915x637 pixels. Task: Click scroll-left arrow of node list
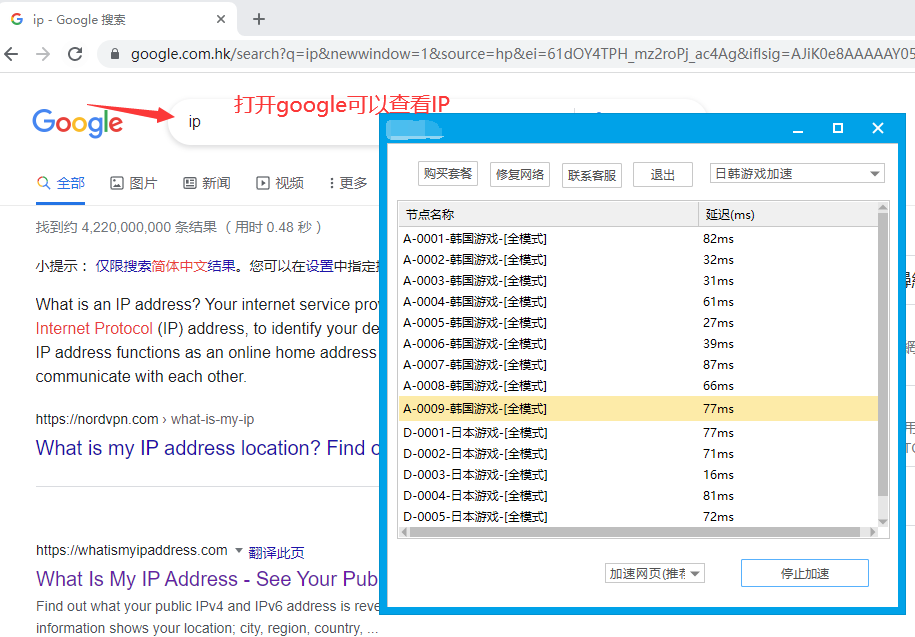(x=404, y=532)
